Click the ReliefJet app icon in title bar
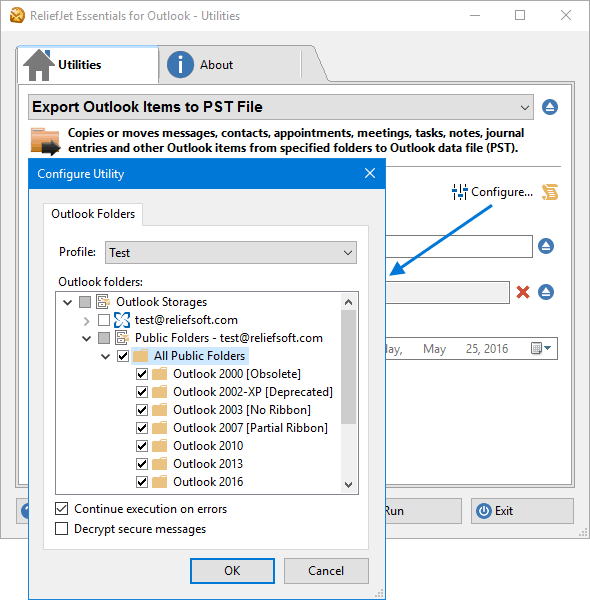Screen dimensions: 590x600 pos(17,15)
